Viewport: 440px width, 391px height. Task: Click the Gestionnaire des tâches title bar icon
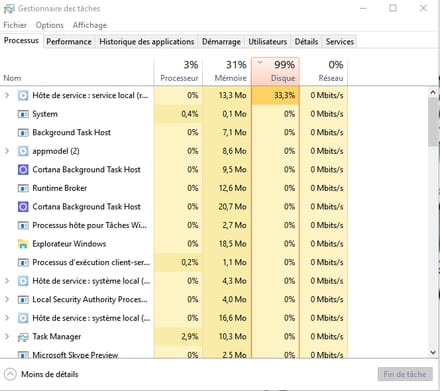[9, 8]
